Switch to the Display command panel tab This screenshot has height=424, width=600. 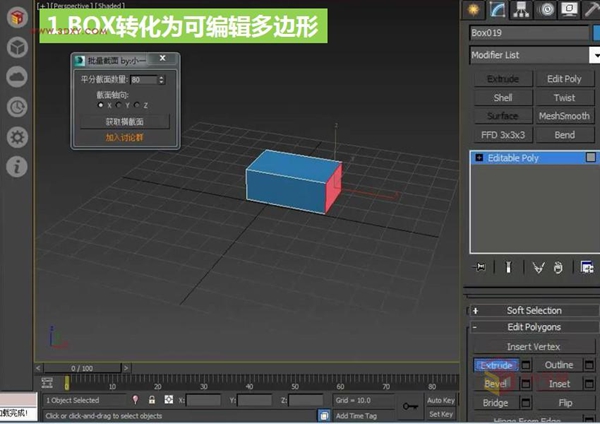[569, 9]
